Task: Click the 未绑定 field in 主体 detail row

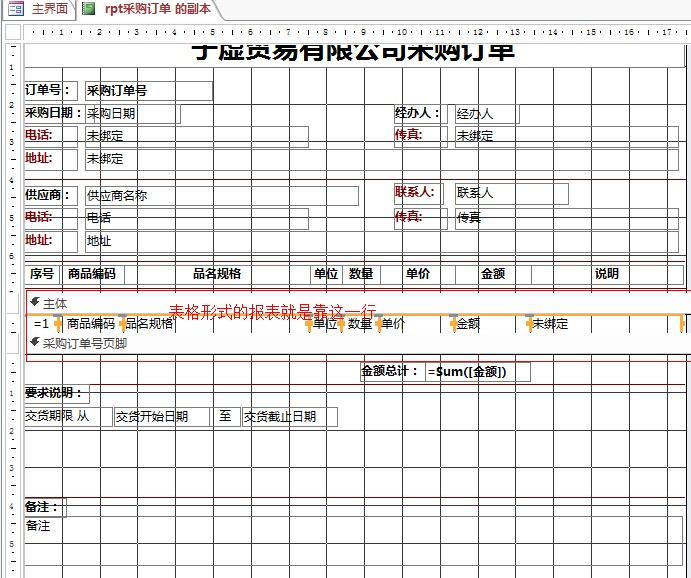Action: (605, 324)
